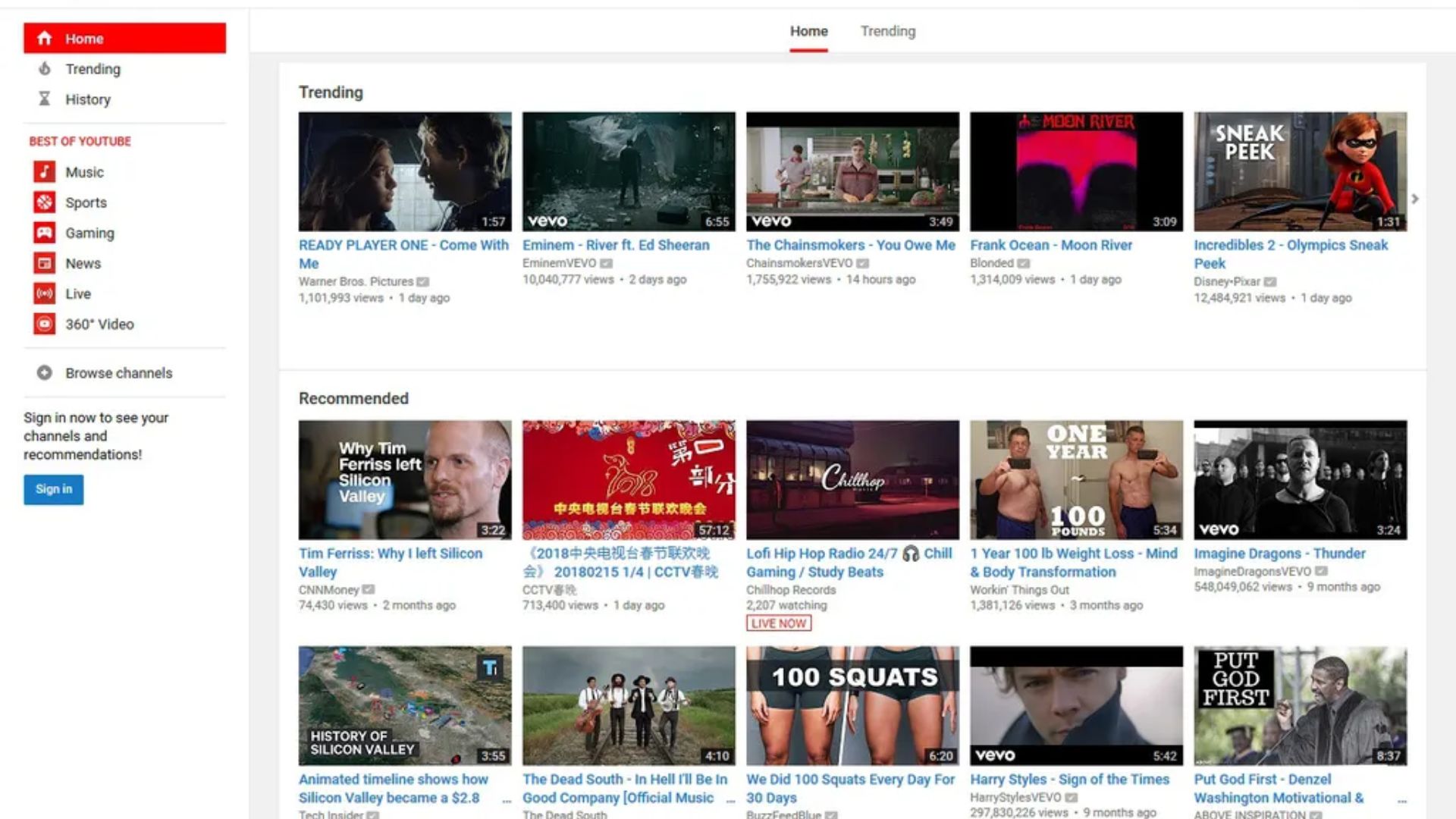1456x819 pixels.
Task: Click verified badge next to HarryStylesVEVO
Action: pos(1071,797)
